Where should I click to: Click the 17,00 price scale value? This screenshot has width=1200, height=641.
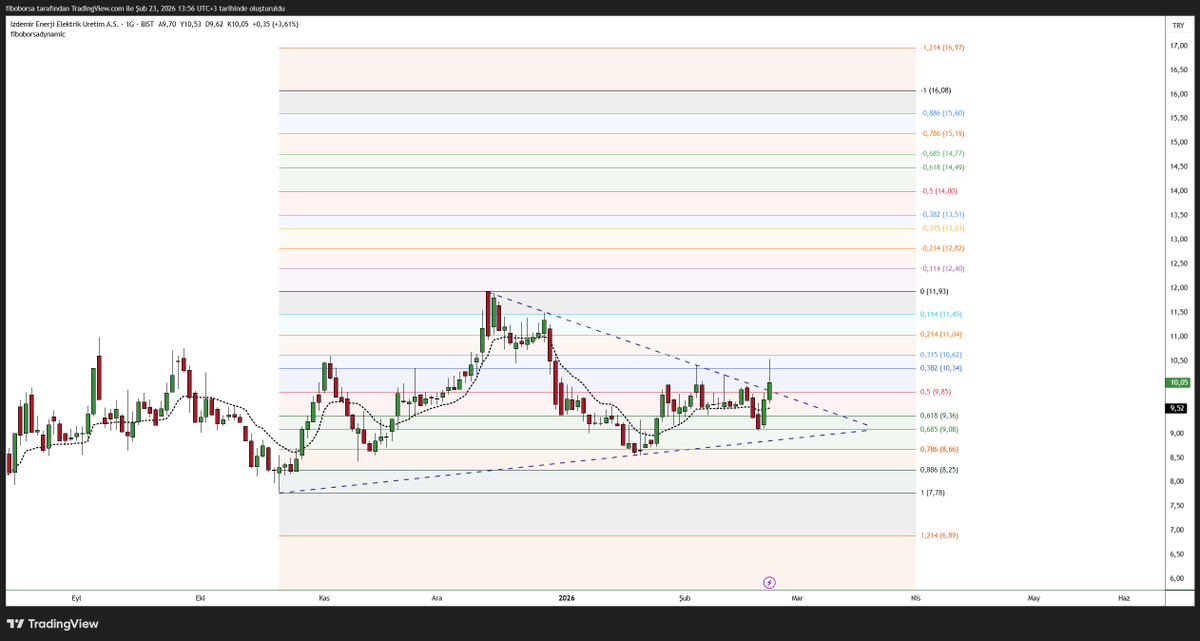click(1178, 46)
